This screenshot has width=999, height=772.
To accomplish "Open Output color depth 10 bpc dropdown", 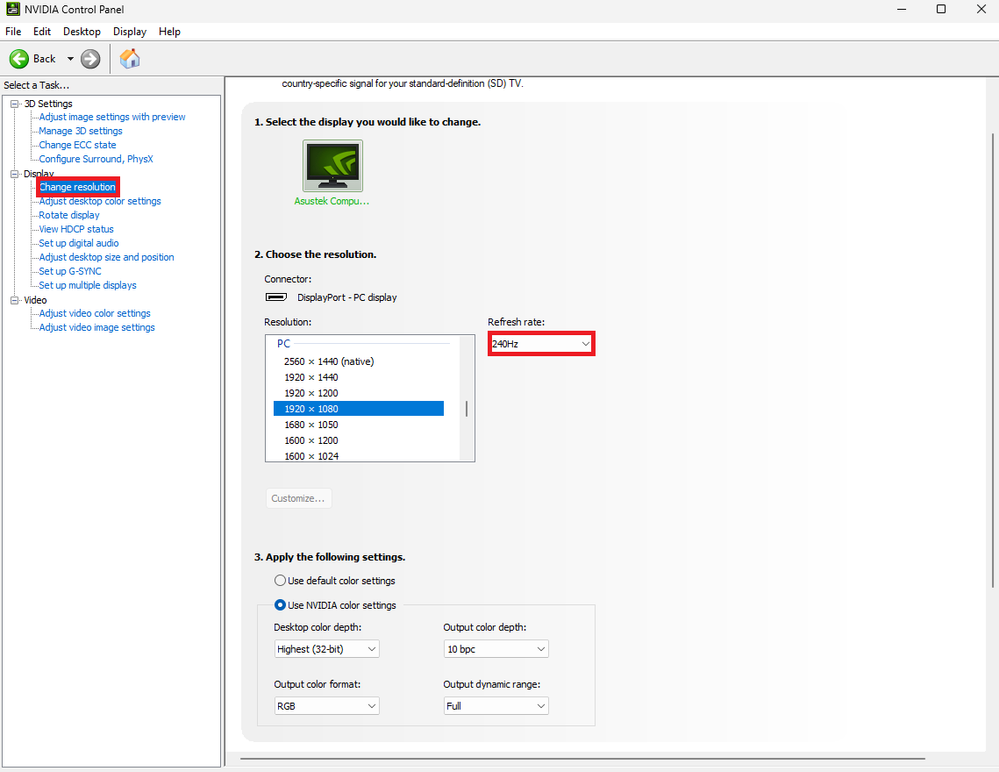I will click(496, 649).
